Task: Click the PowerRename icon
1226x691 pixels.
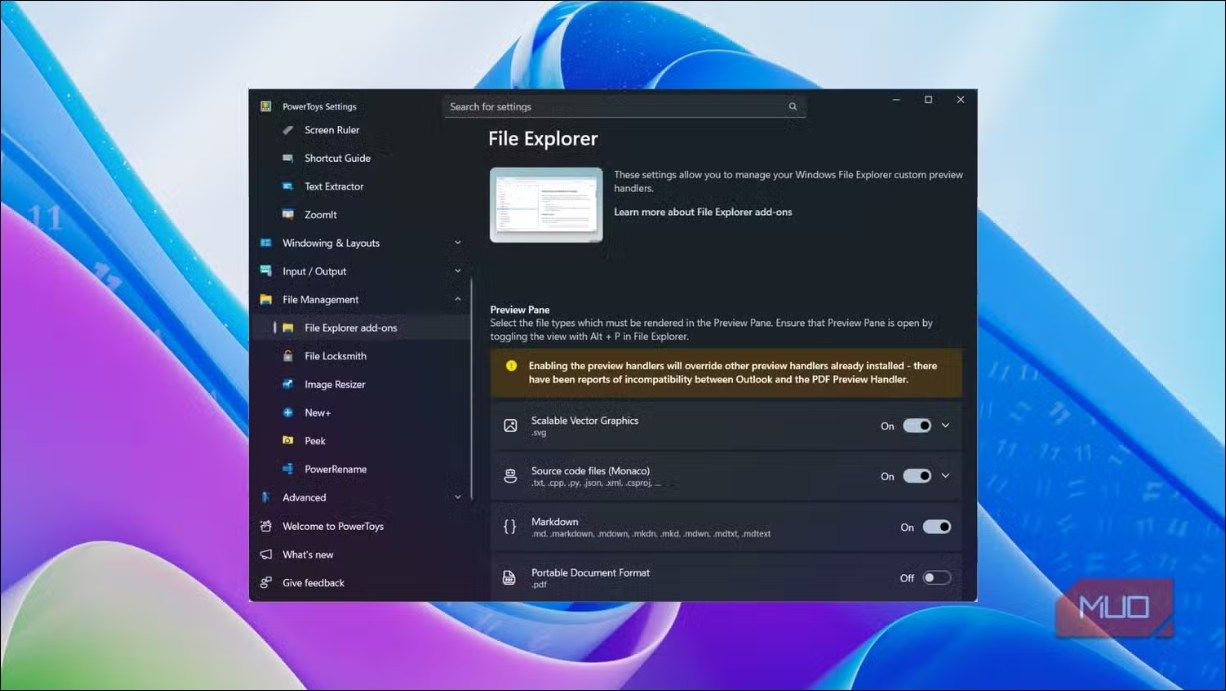Action: [288, 469]
